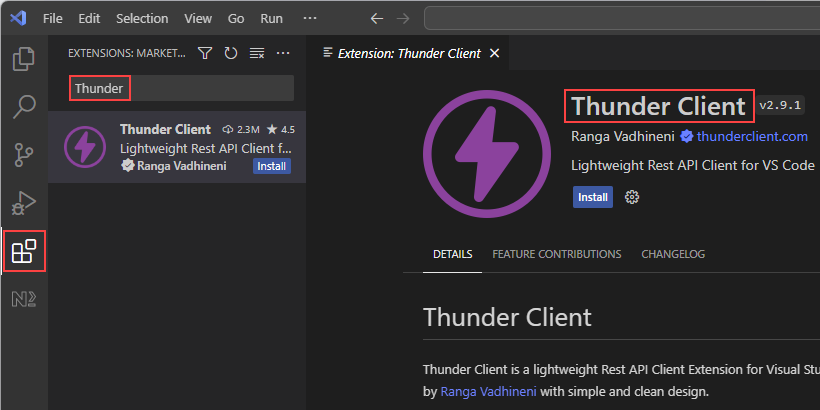Click publisher Ranga Vadhineni on detail page

click(x=622, y=136)
